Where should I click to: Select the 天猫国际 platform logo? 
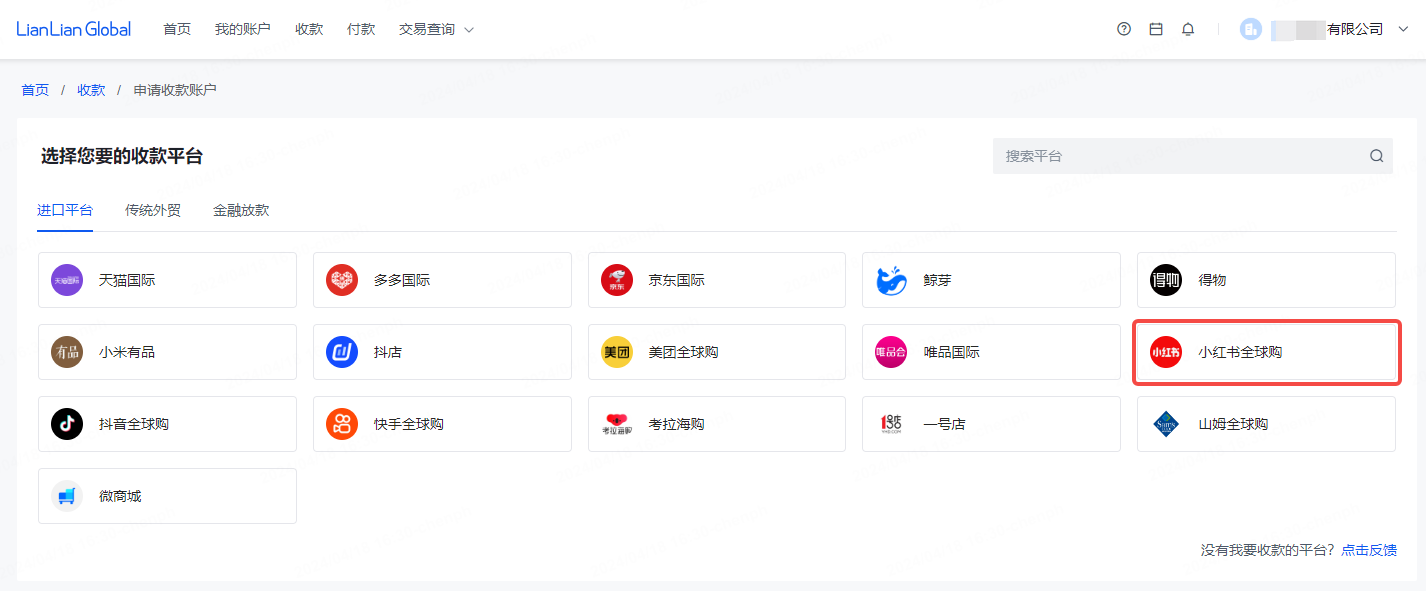tap(67, 280)
